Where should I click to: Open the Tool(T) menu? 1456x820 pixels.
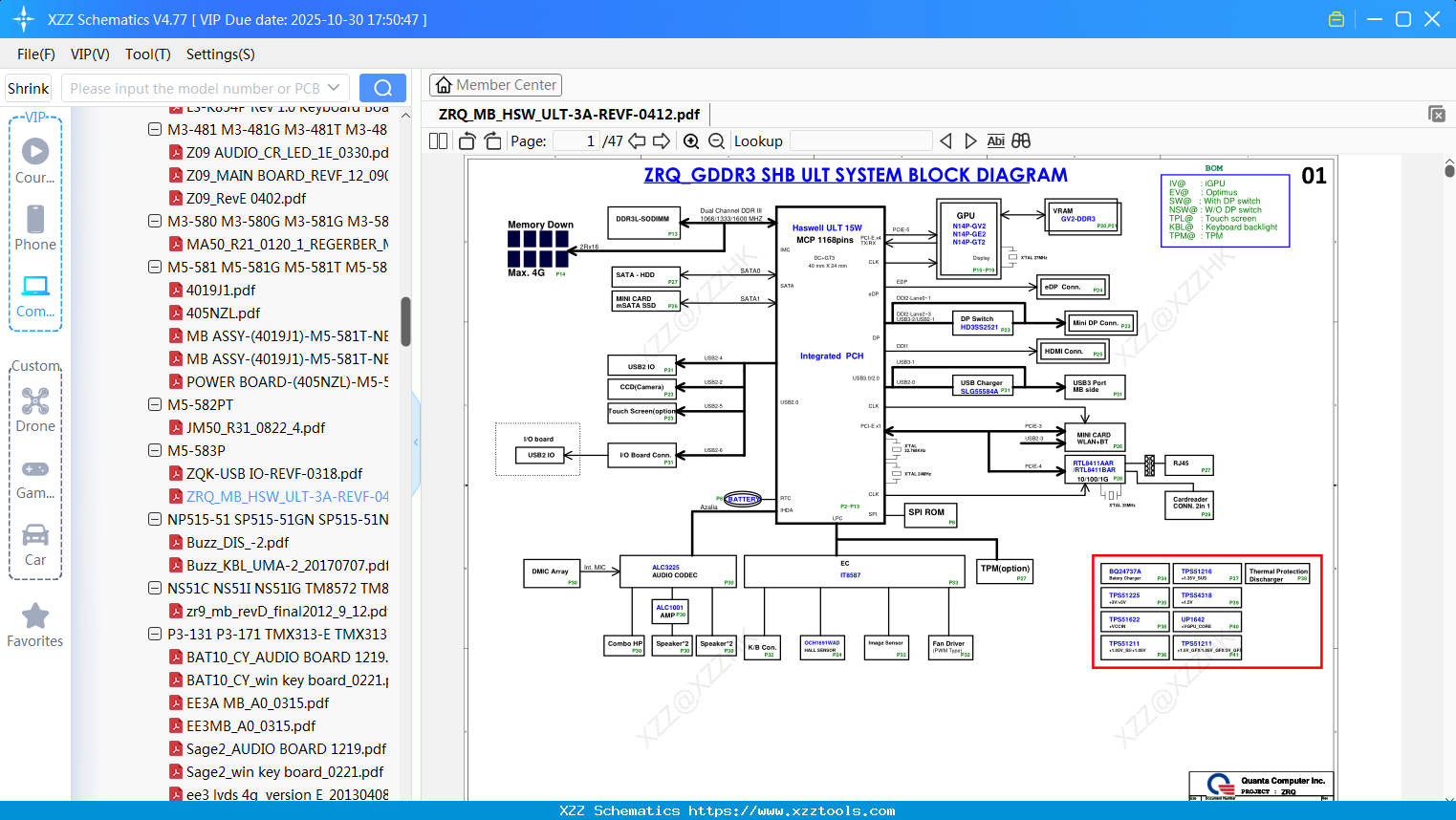(148, 54)
